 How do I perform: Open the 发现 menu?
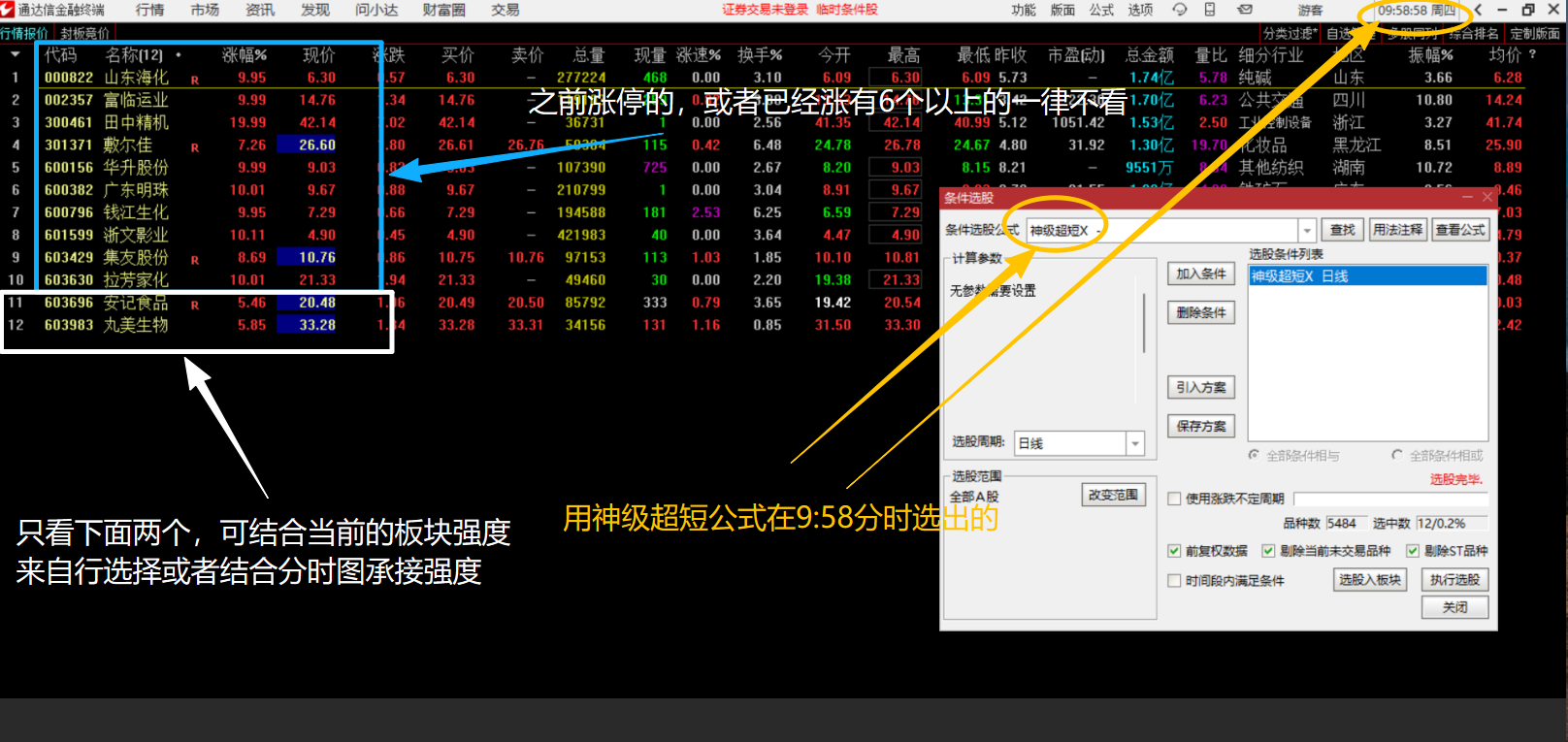315,10
